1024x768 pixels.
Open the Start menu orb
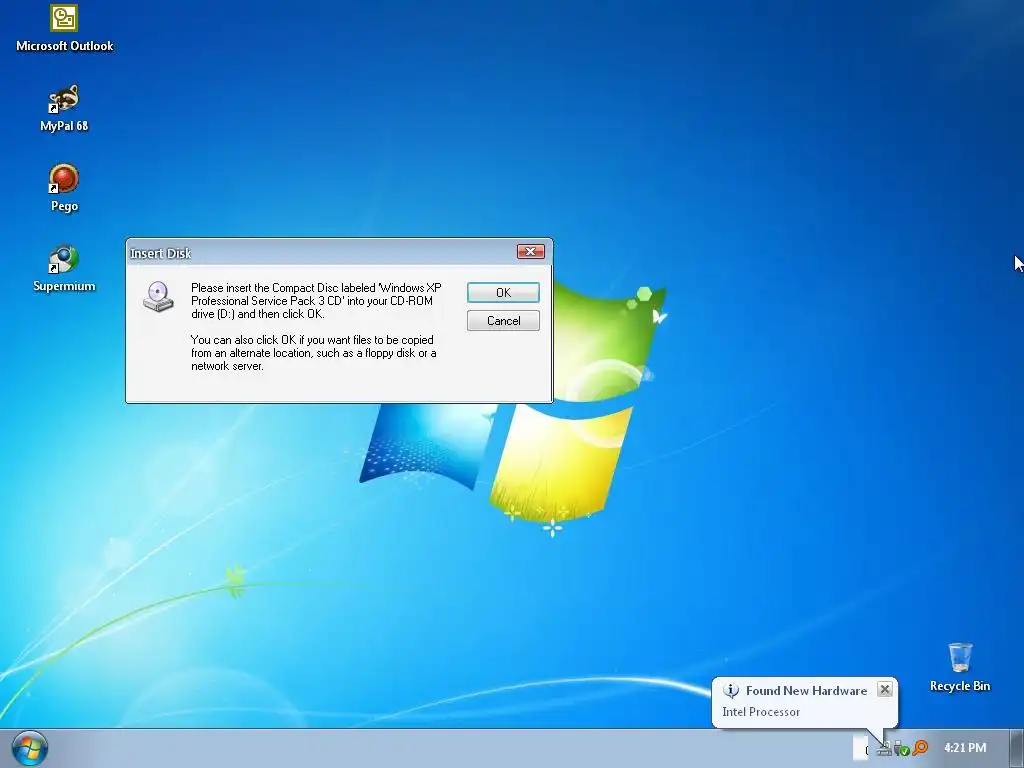(29, 748)
